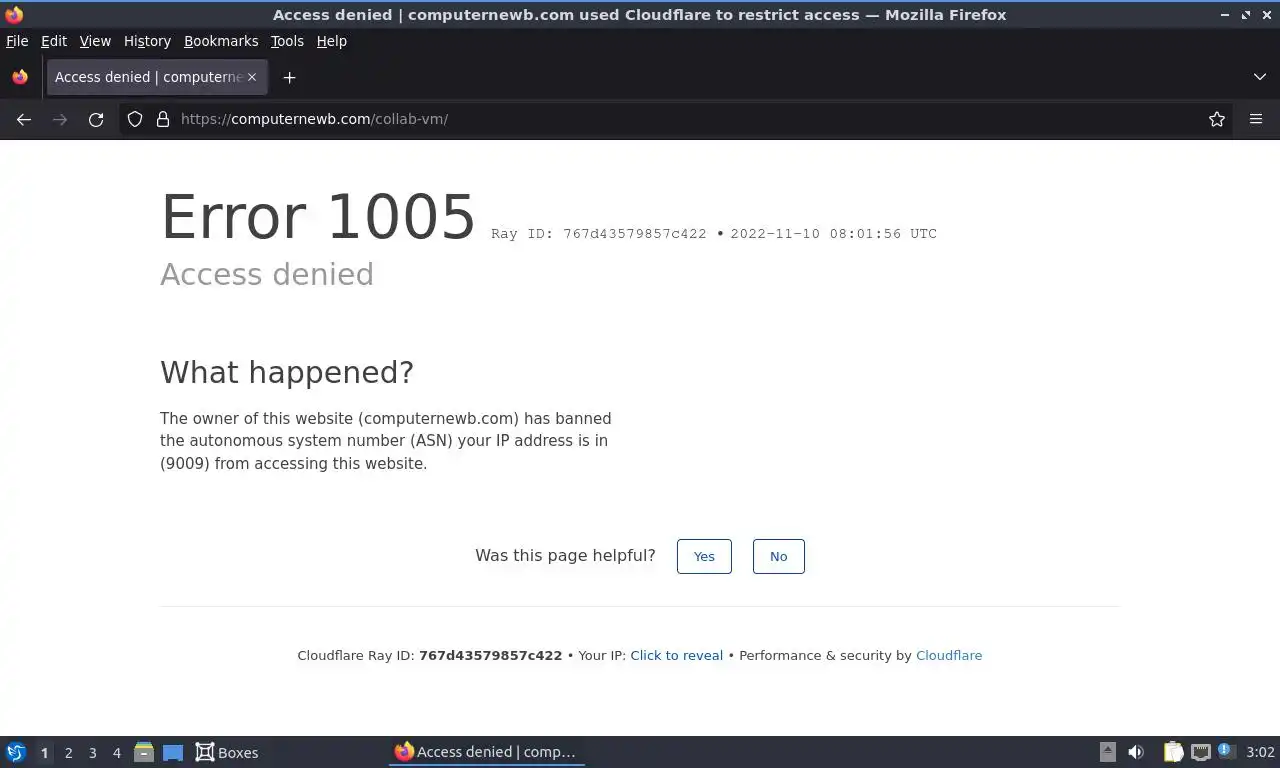The image size is (1280, 768).
Task: Click the Error 1005 heading
Action: click(318, 216)
